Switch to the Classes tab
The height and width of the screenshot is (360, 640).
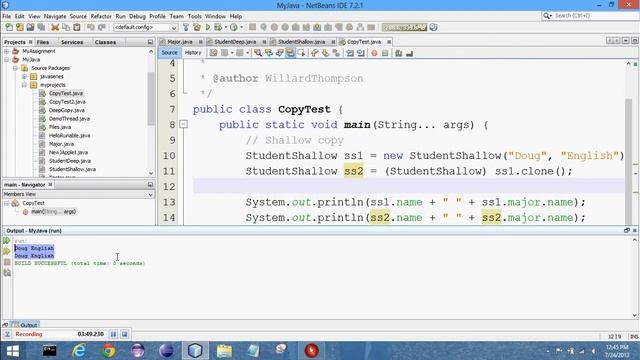click(105, 42)
